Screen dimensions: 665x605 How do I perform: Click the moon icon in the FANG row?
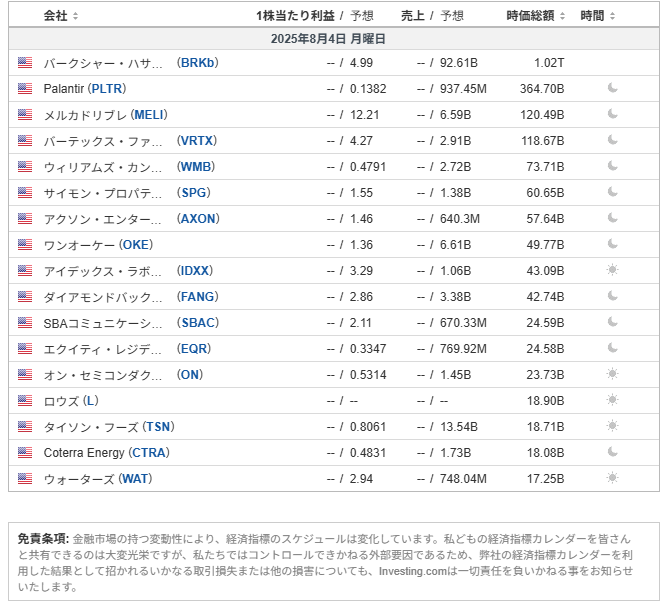point(612,296)
